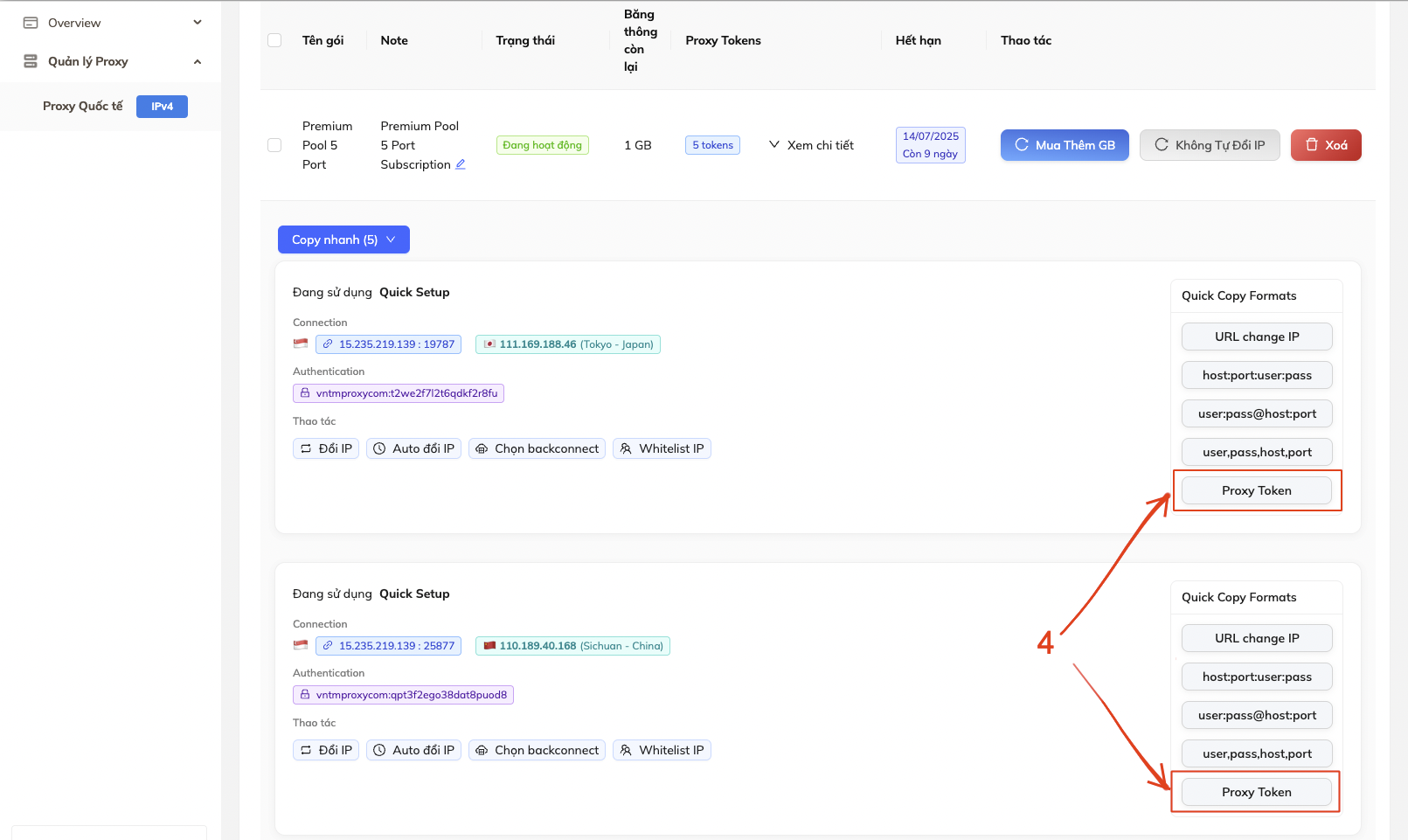Click the China flag IP 110.189.40.168 tag
Viewport: 1408px width, 840px height.
[572, 646]
